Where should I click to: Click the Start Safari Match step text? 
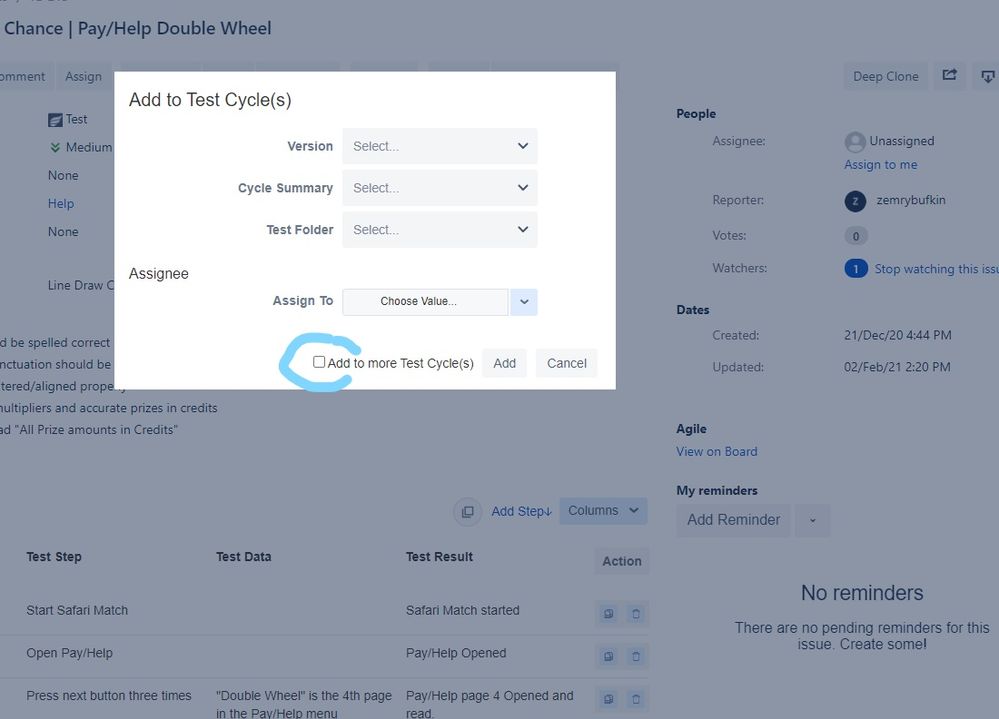coord(77,610)
